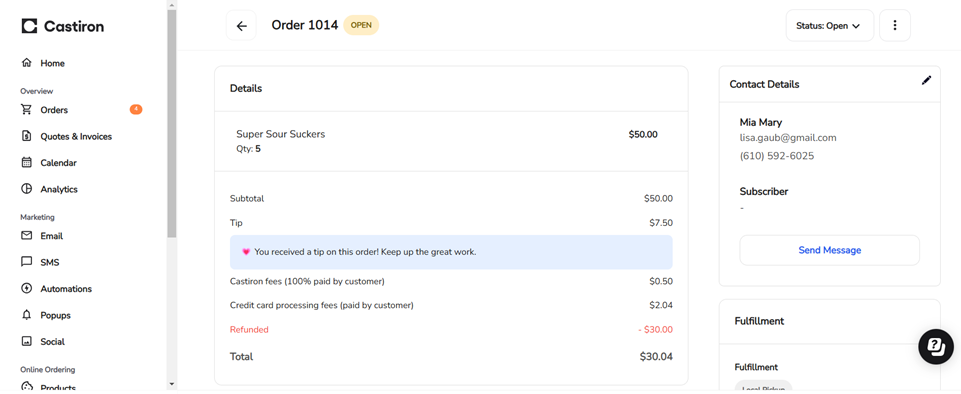Click the Analytics pie chart icon

point(26,189)
